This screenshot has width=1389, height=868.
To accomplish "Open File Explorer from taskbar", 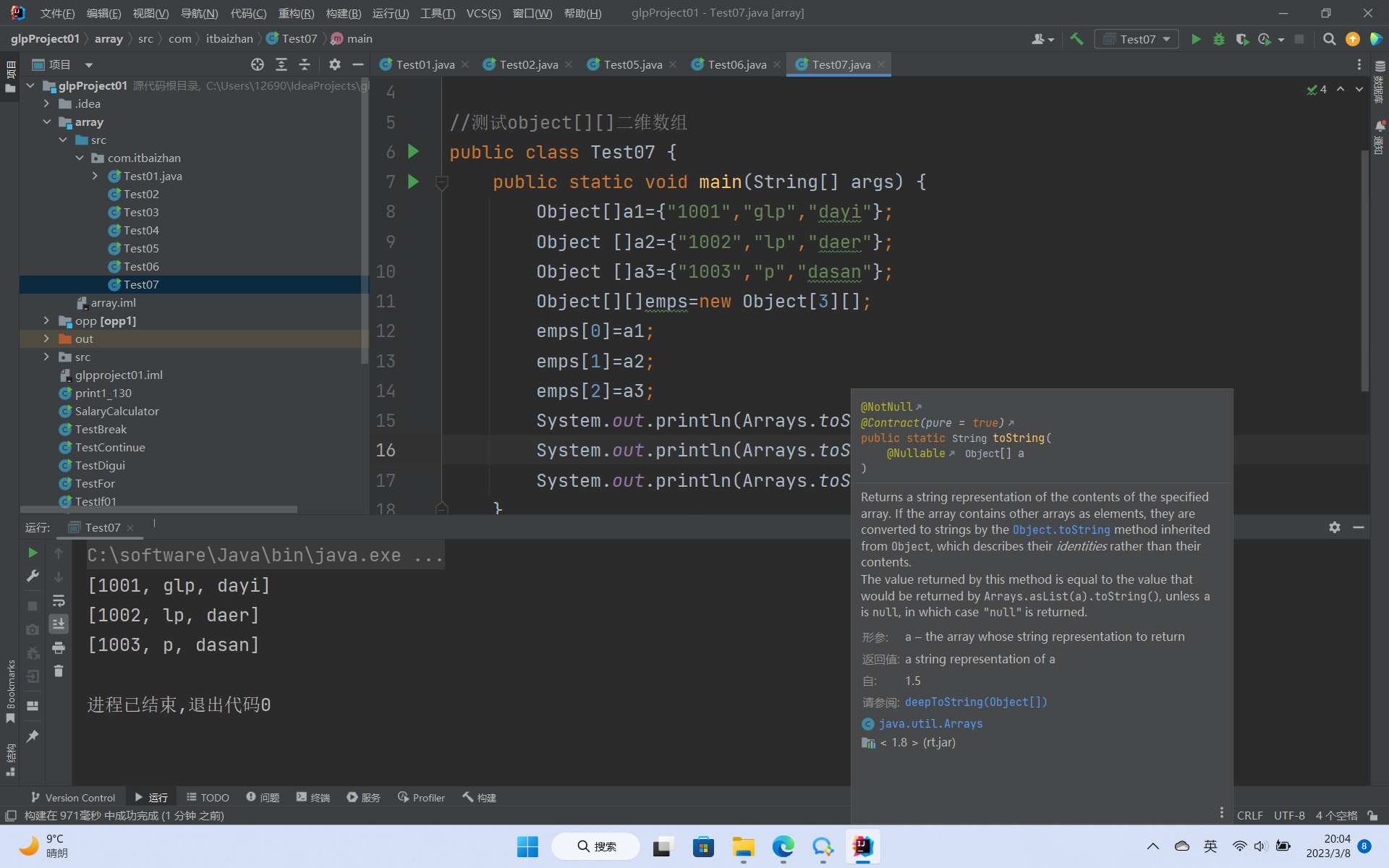I will pyautogui.click(x=743, y=846).
